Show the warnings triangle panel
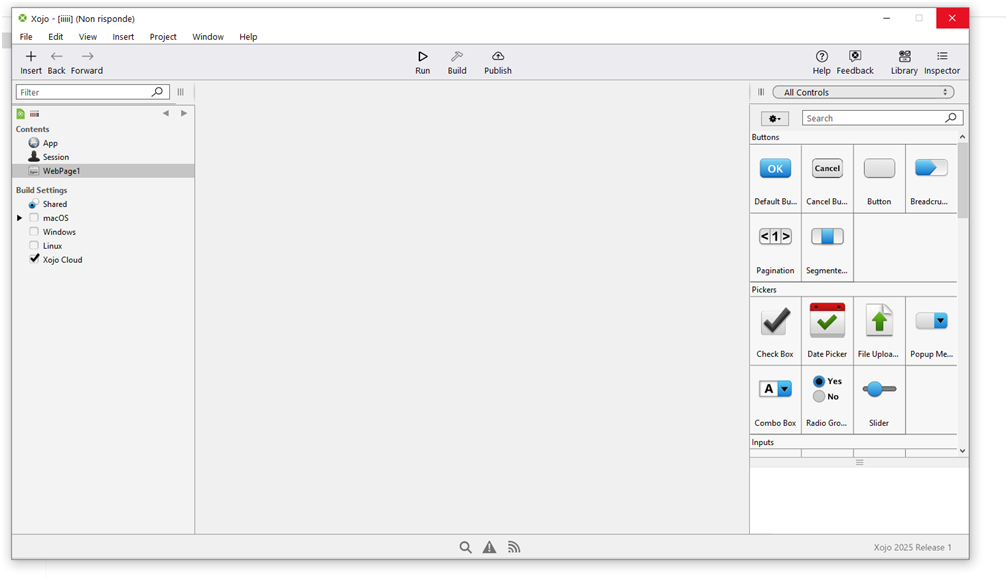1008x581 pixels. (x=489, y=547)
